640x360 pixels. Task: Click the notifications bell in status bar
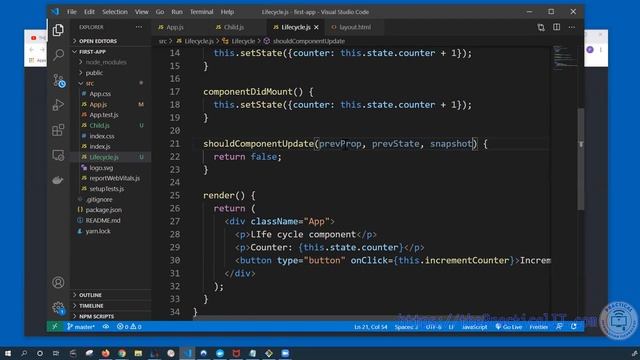click(x=573, y=327)
